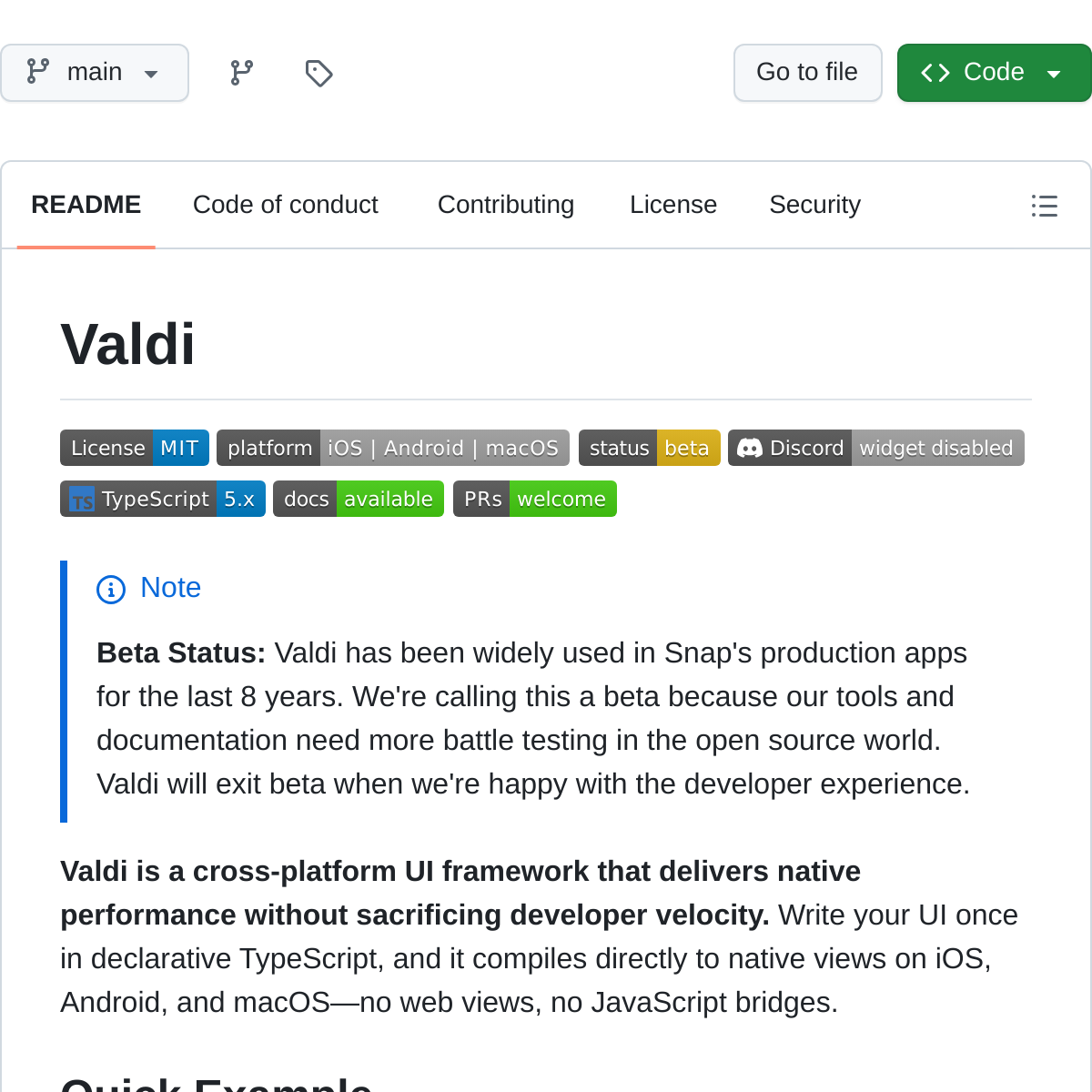Click the tags icon in the toolbar

tap(318, 73)
